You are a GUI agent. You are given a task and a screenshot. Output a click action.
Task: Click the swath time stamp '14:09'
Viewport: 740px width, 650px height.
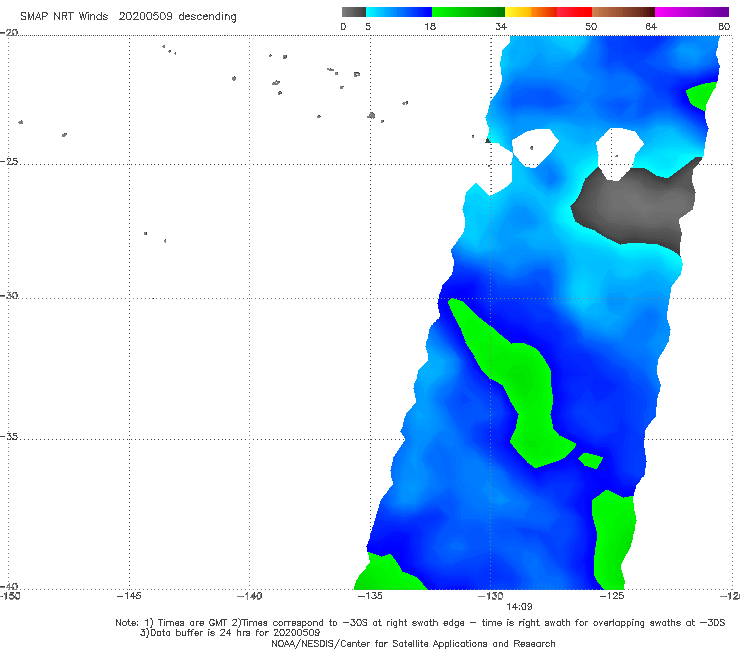[519, 607]
